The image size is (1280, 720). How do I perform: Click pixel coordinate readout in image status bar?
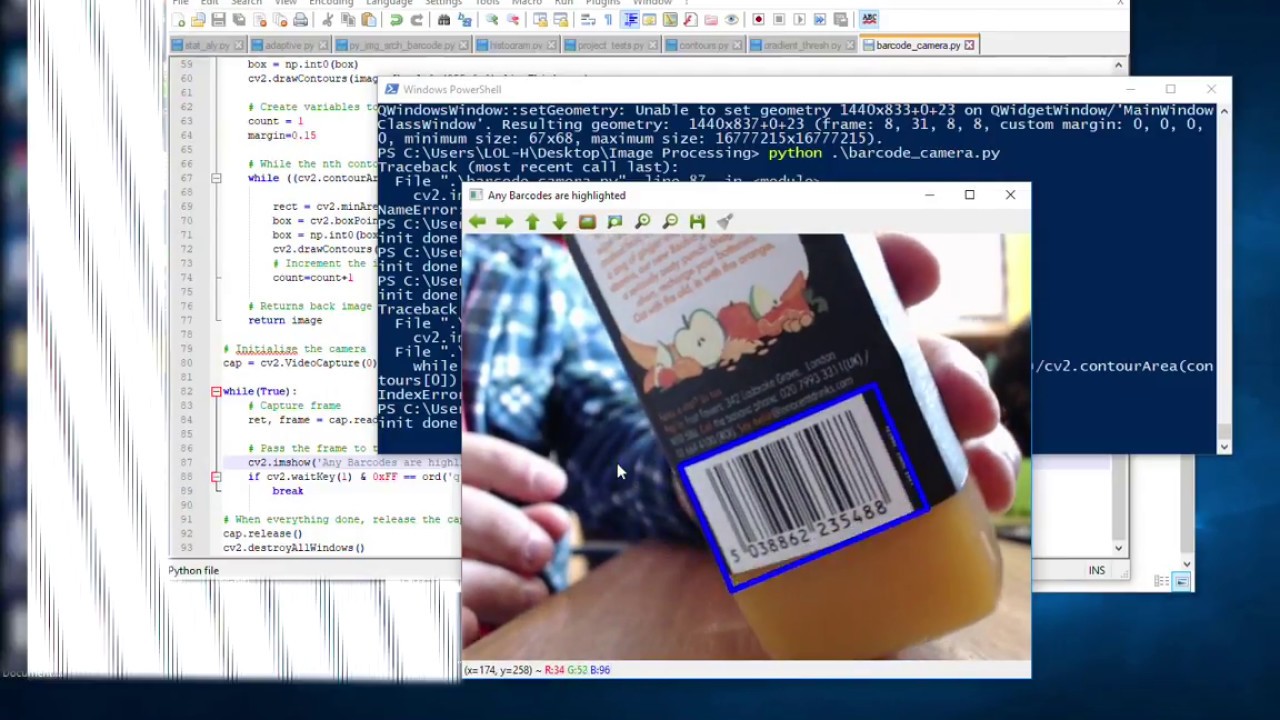pyautogui.click(x=536, y=670)
